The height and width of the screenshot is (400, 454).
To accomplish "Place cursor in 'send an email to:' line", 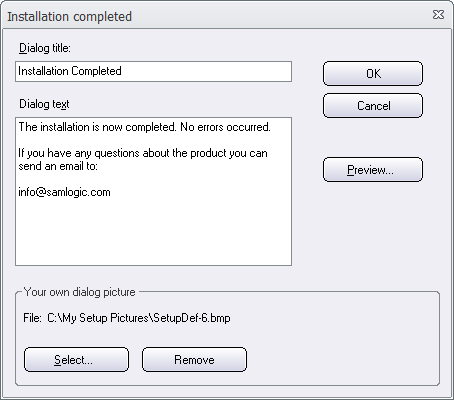I will coord(58,166).
